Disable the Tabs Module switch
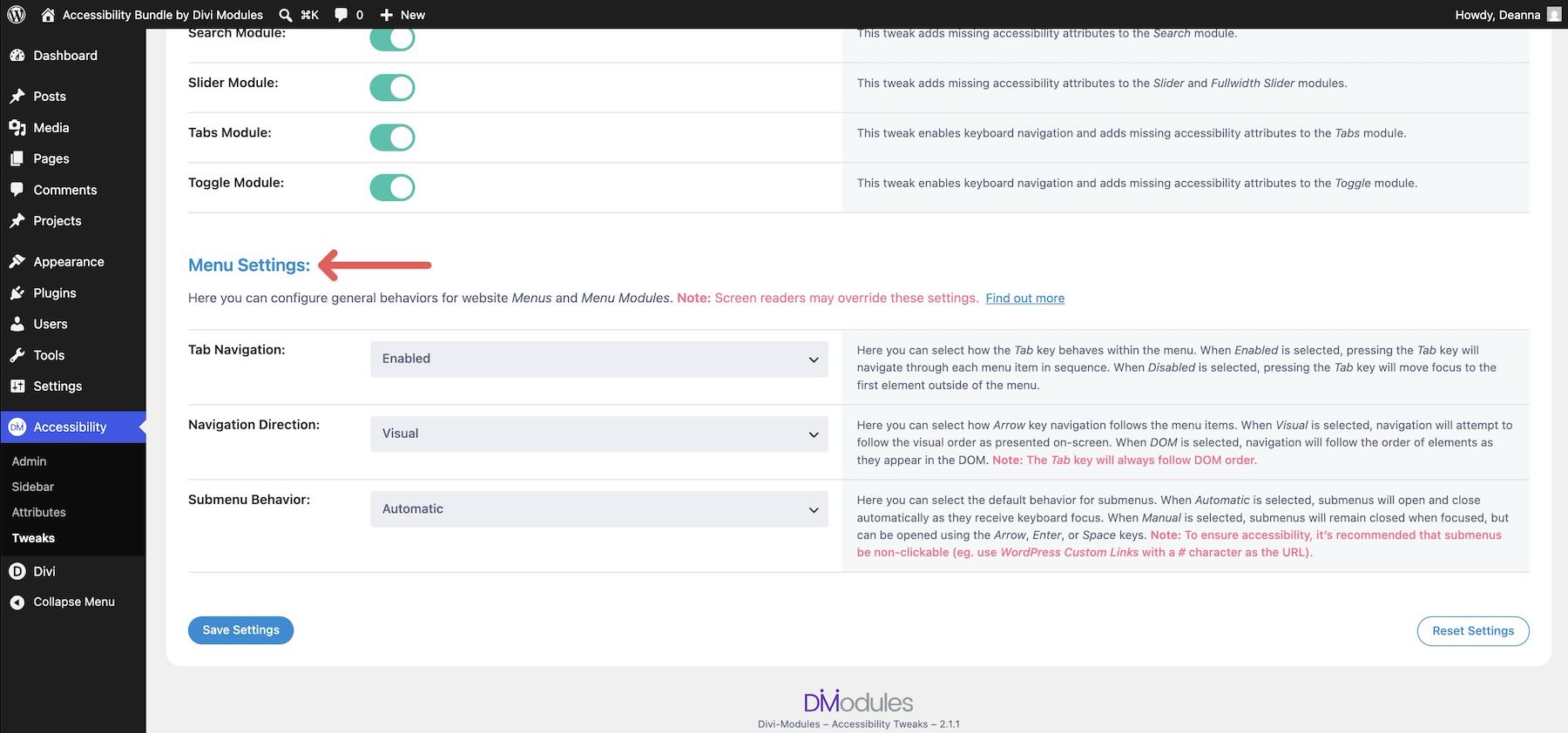The image size is (1568, 733). point(392,138)
